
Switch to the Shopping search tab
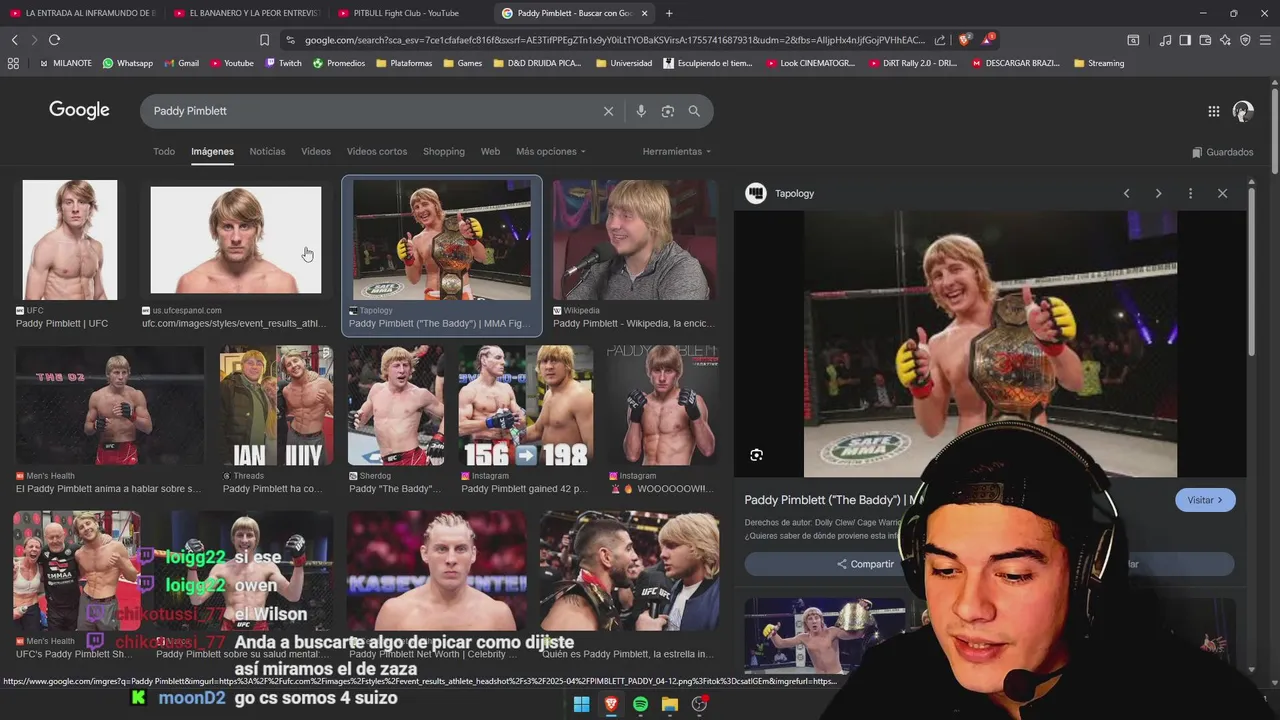(444, 151)
